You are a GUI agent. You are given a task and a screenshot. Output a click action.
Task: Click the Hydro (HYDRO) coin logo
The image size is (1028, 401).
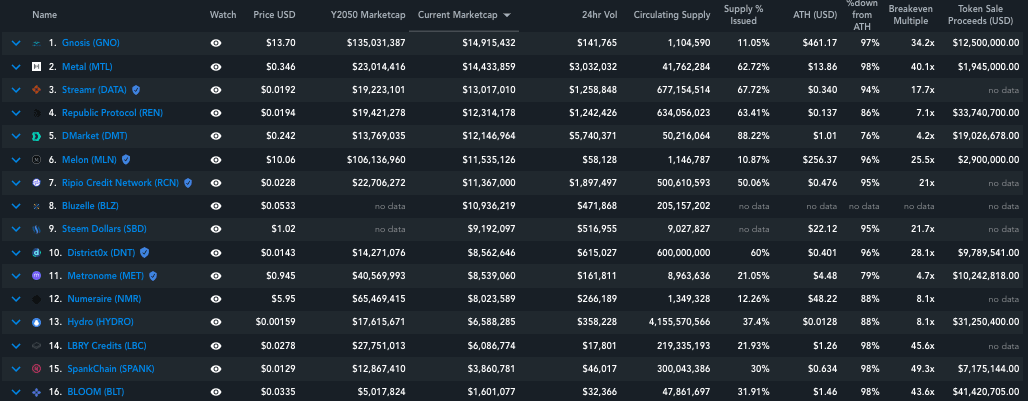pos(37,322)
